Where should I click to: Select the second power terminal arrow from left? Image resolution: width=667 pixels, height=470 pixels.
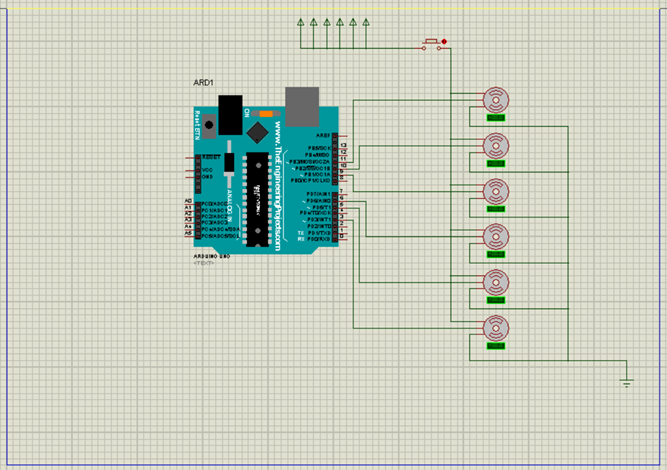[x=314, y=22]
